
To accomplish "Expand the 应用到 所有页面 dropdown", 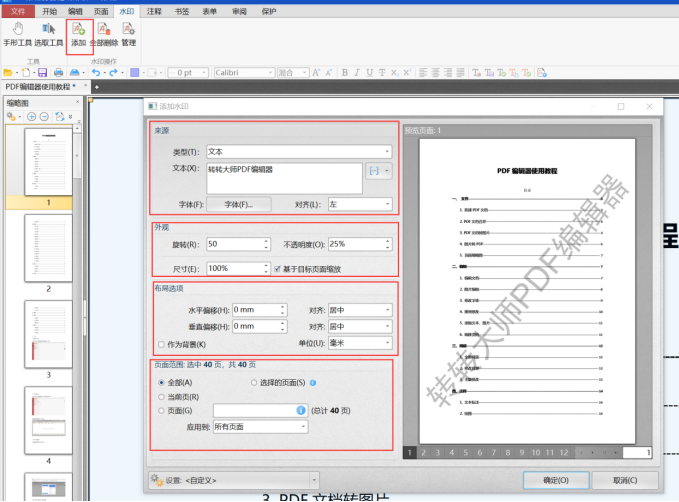I will tap(259, 427).
